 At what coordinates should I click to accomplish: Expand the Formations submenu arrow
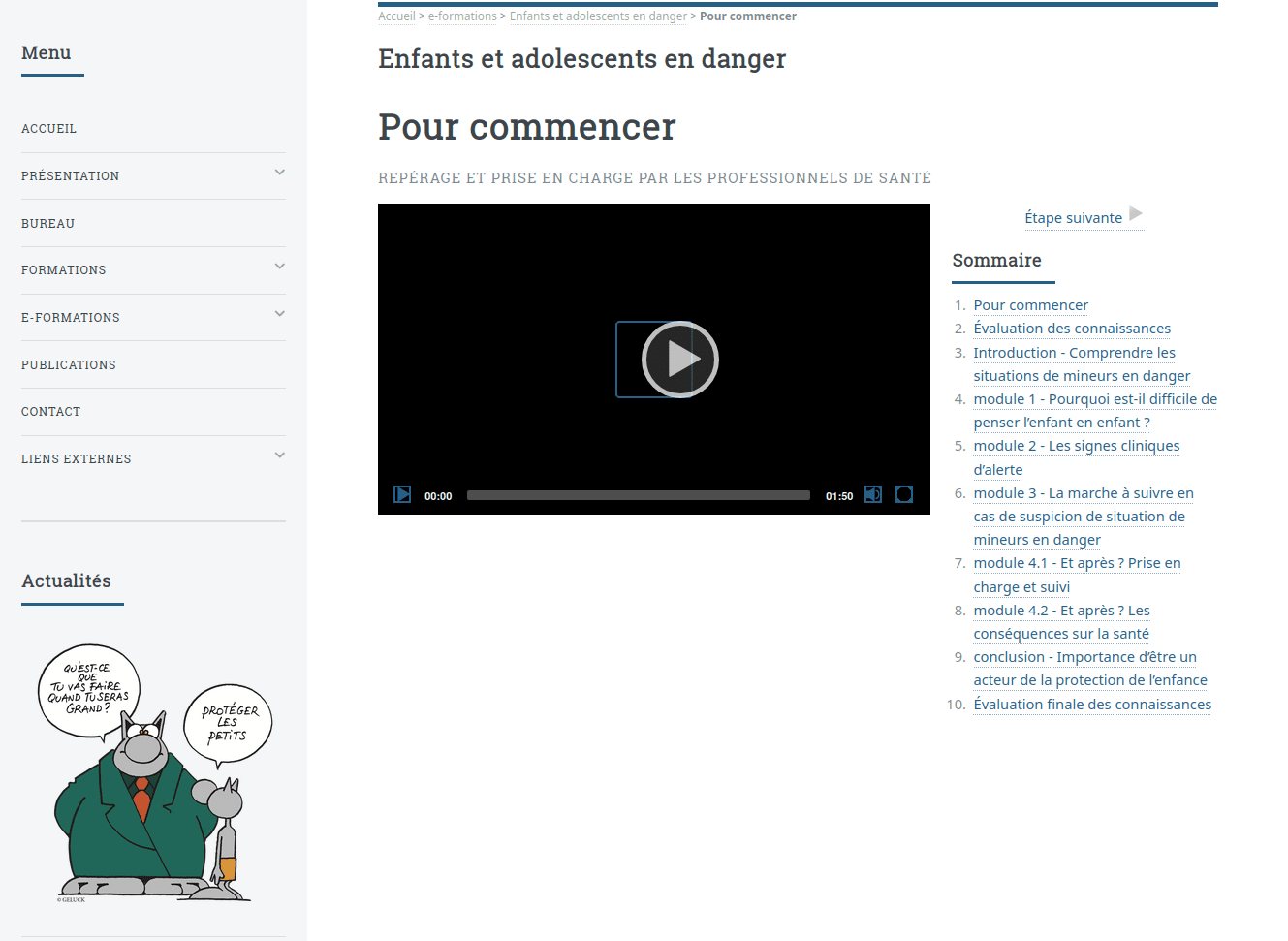[279, 267]
